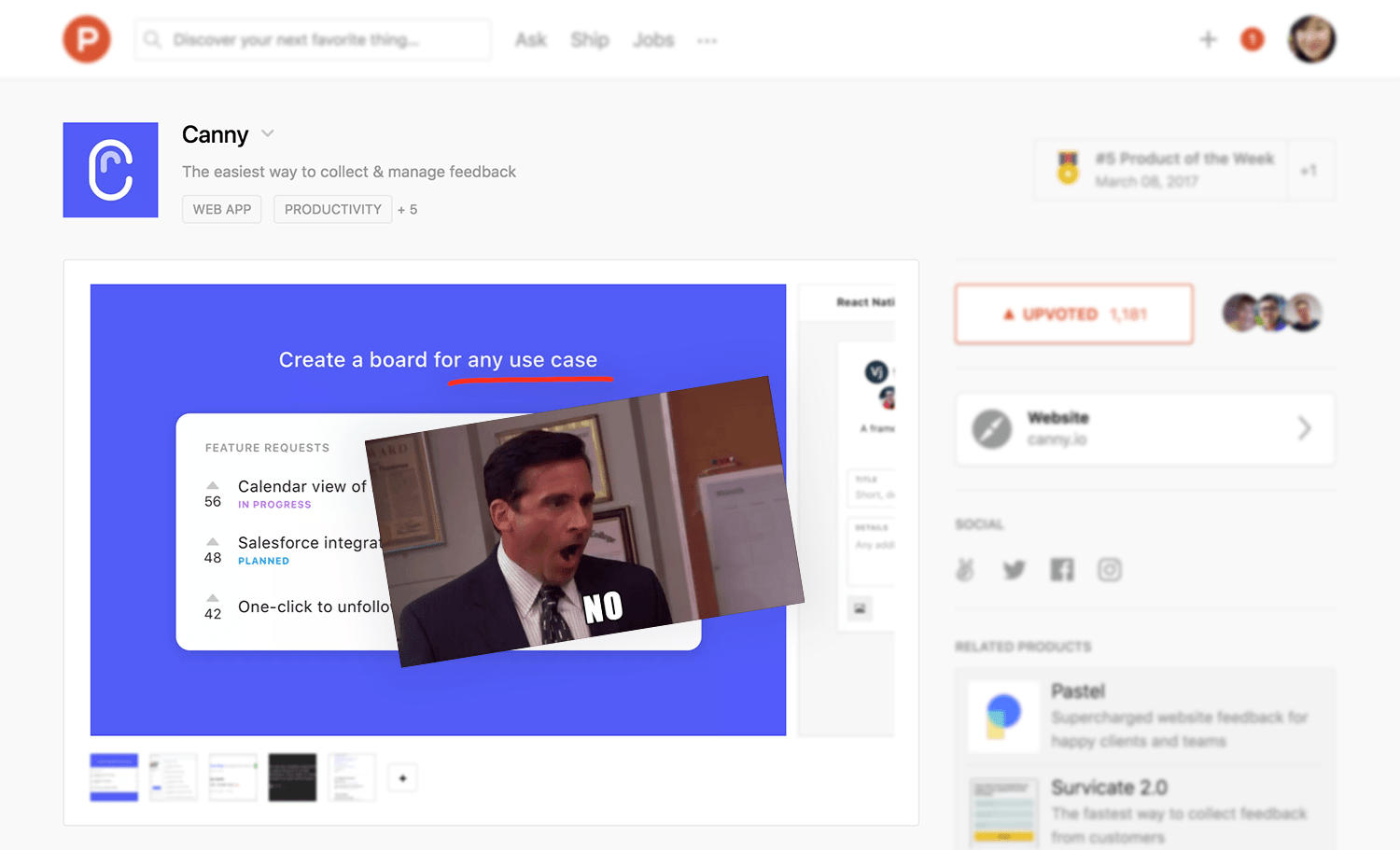Image resolution: width=1400 pixels, height=850 pixels.
Task: Click the 'Create a board for any use case' heading
Action: (x=438, y=360)
